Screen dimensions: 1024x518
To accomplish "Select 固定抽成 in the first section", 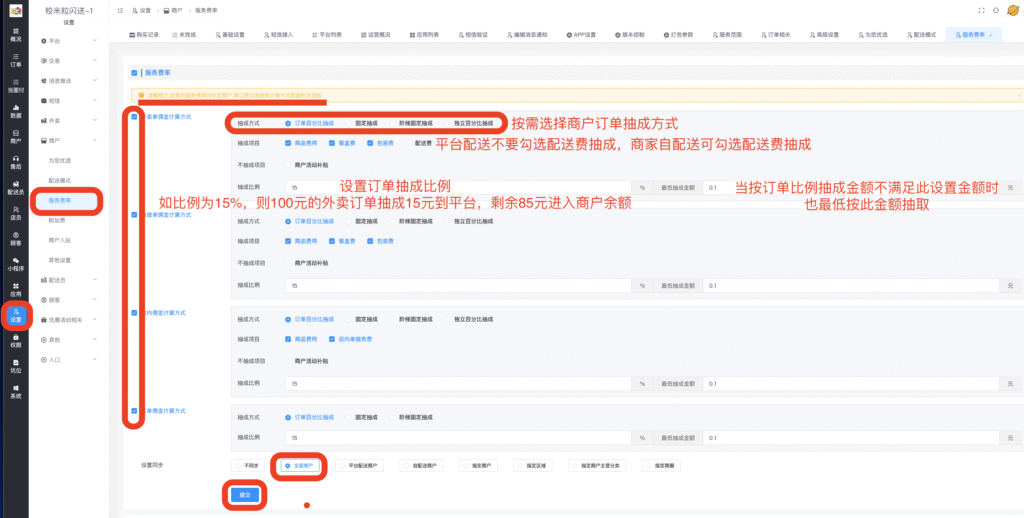I will (x=363, y=123).
